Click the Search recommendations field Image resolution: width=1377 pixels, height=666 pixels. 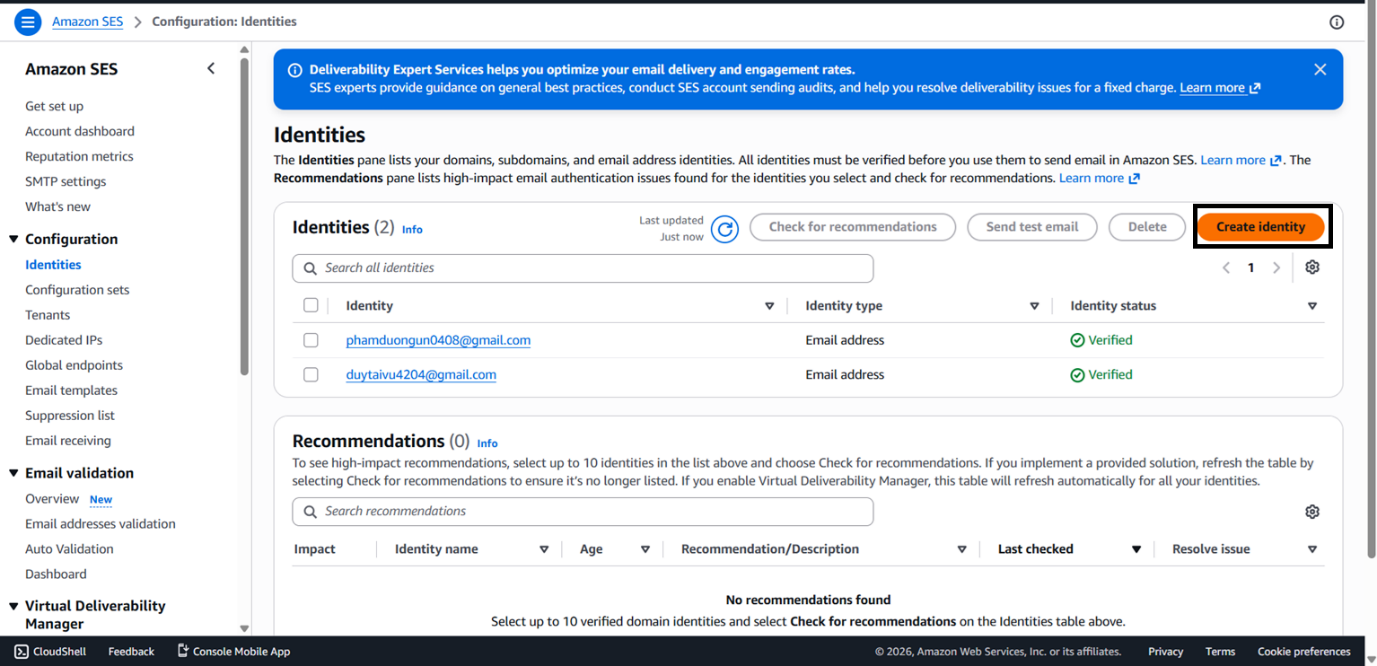[x=583, y=511]
